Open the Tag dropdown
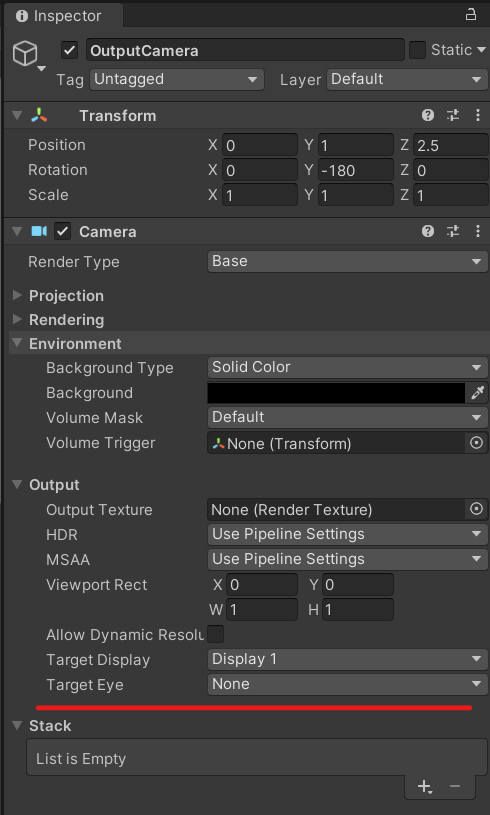The image size is (490, 815). [177, 80]
